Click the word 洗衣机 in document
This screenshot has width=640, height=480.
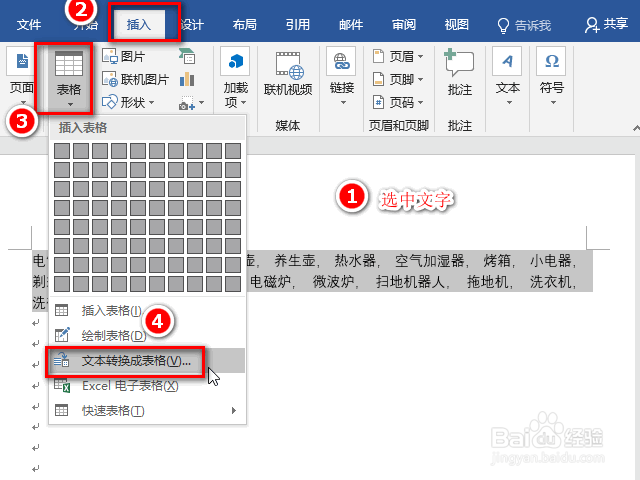pyautogui.click(x=551, y=282)
